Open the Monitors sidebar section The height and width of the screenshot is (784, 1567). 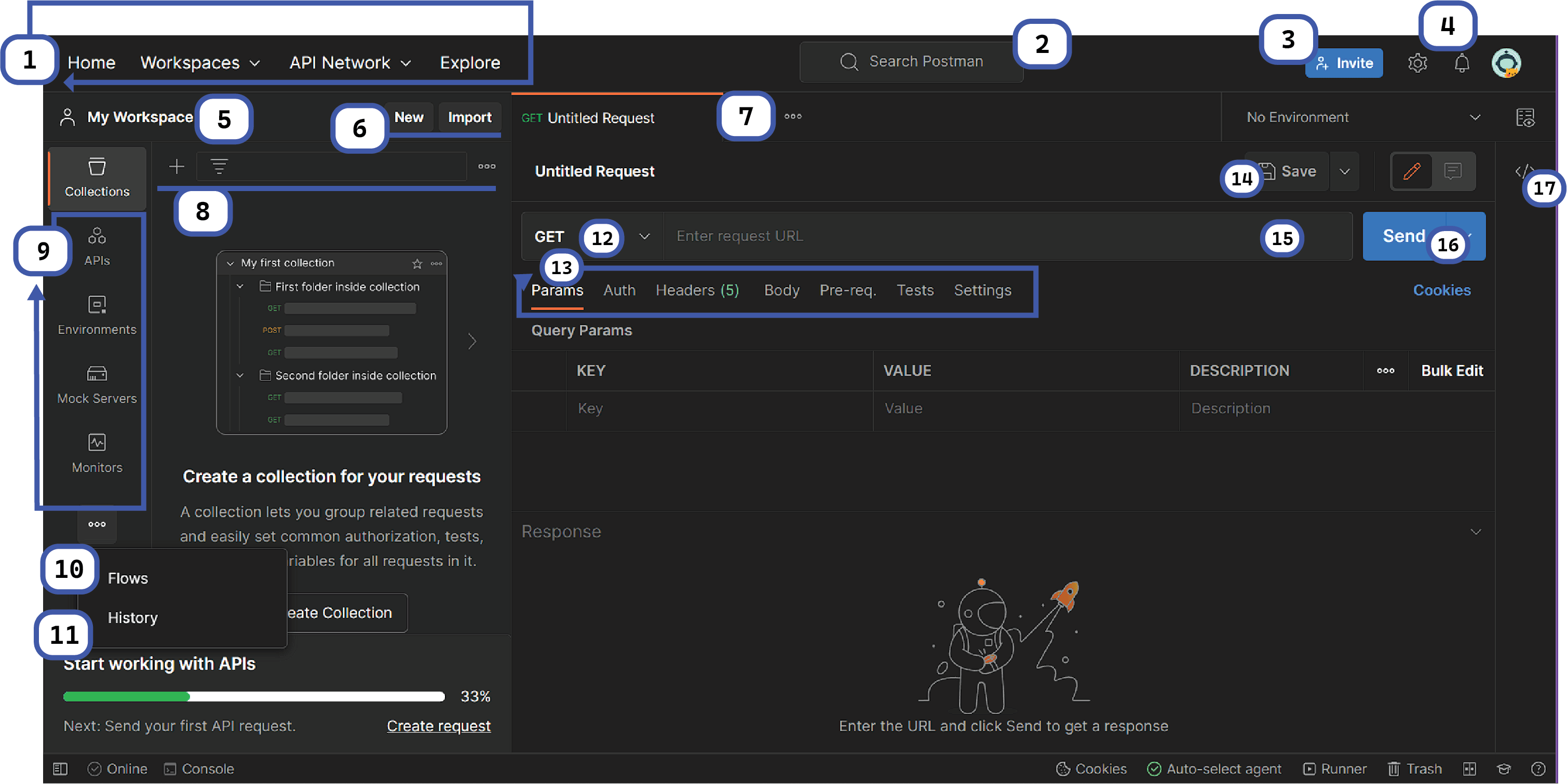[x=97, y=453]
